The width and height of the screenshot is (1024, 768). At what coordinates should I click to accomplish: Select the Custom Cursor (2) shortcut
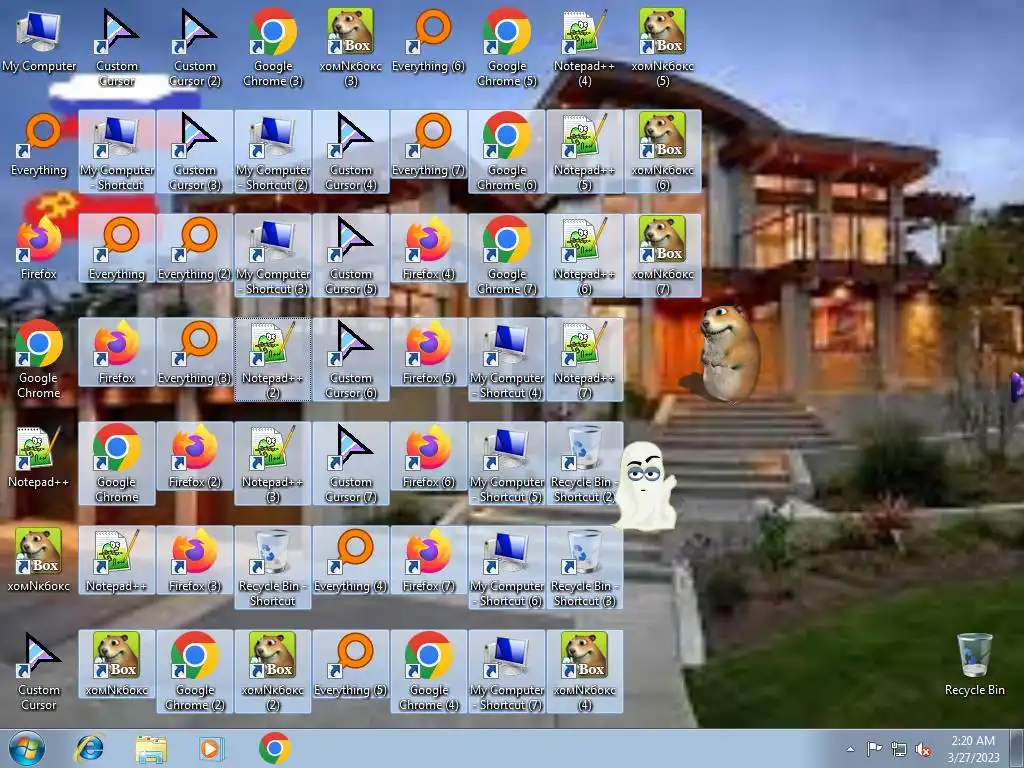pyautogui.click(x=195, y=48)
